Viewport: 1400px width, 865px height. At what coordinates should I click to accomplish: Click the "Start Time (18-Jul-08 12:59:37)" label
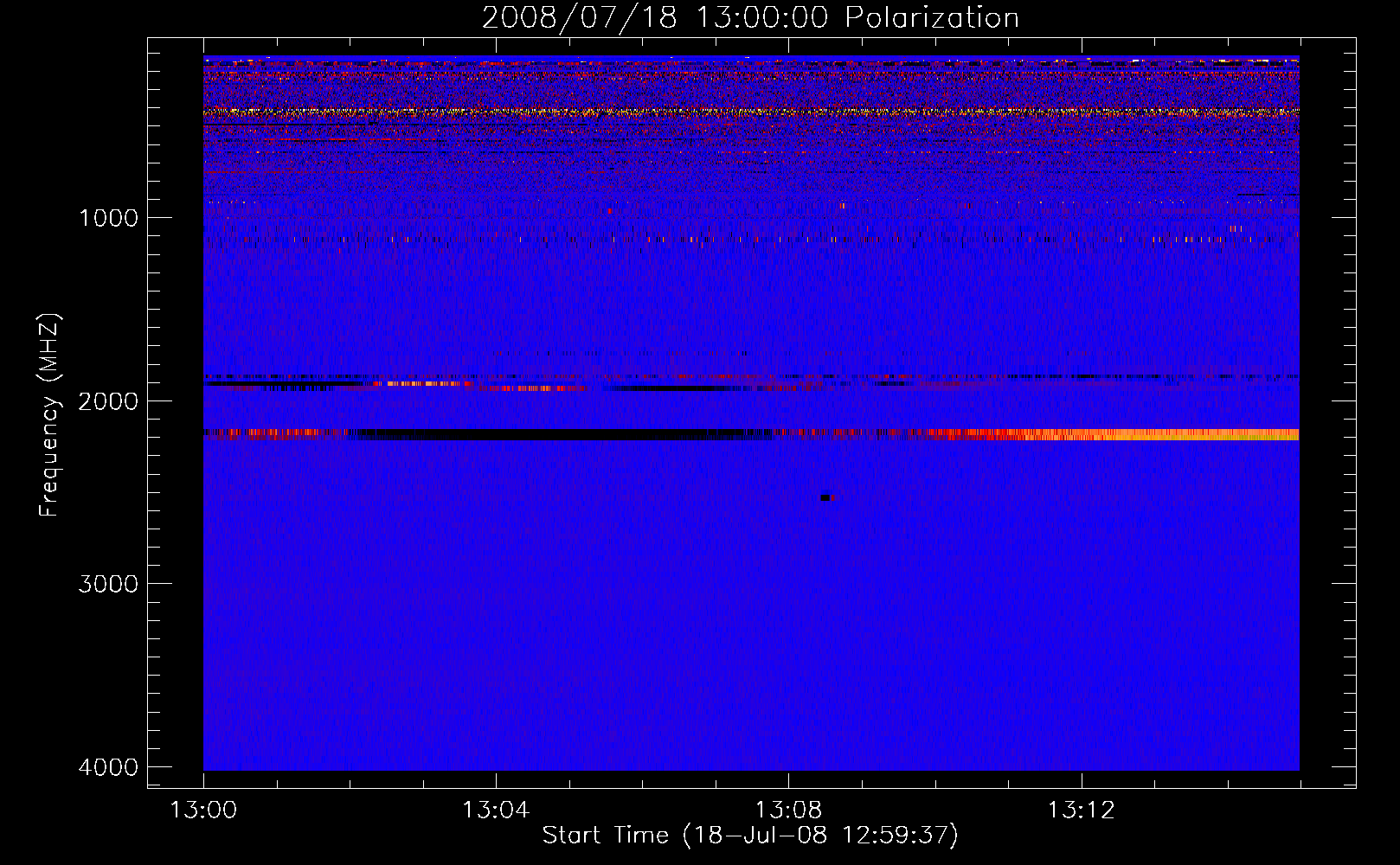pyautogui.click(x=750, y=836)
